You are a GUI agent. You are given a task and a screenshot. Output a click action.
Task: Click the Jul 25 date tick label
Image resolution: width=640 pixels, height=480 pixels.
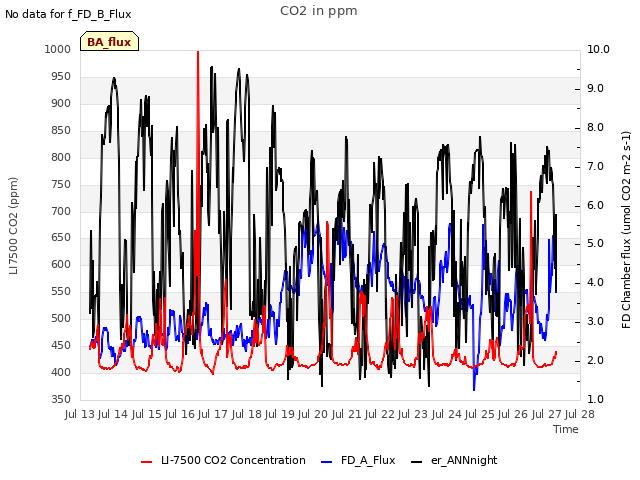(480, 414)
